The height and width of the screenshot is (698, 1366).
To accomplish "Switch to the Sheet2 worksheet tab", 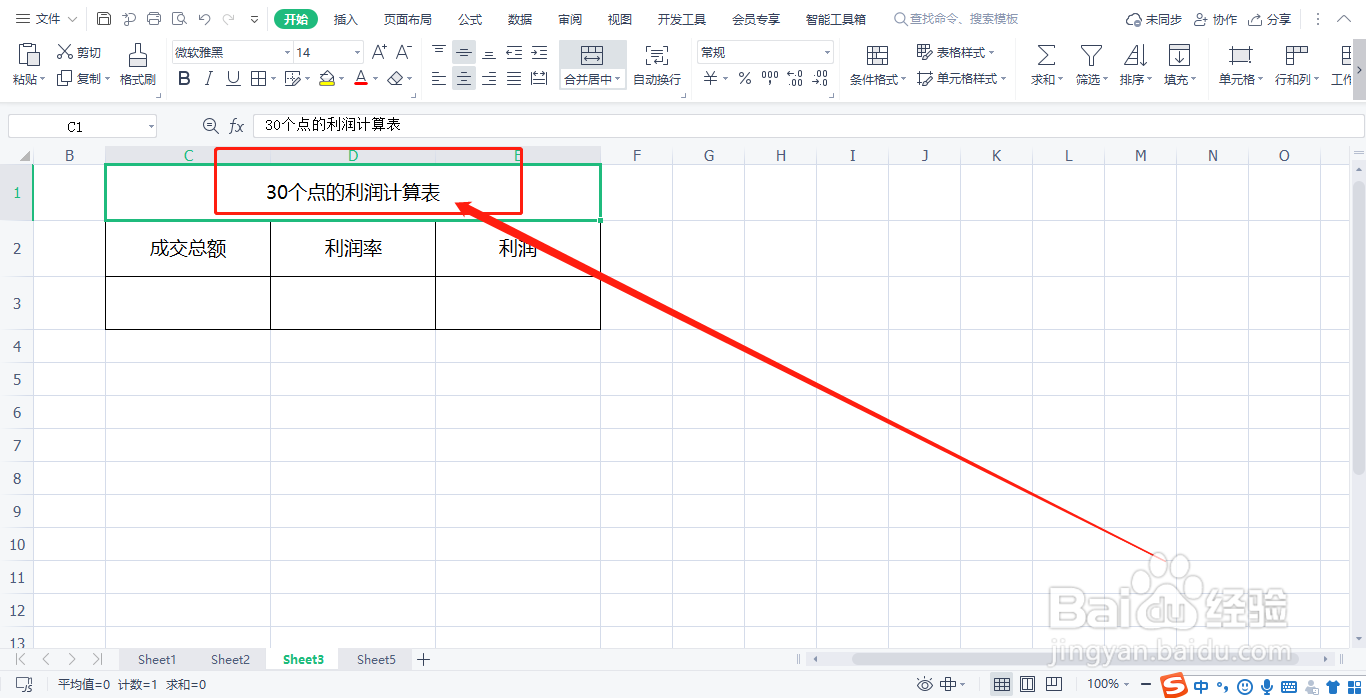I will click(230, 659).
